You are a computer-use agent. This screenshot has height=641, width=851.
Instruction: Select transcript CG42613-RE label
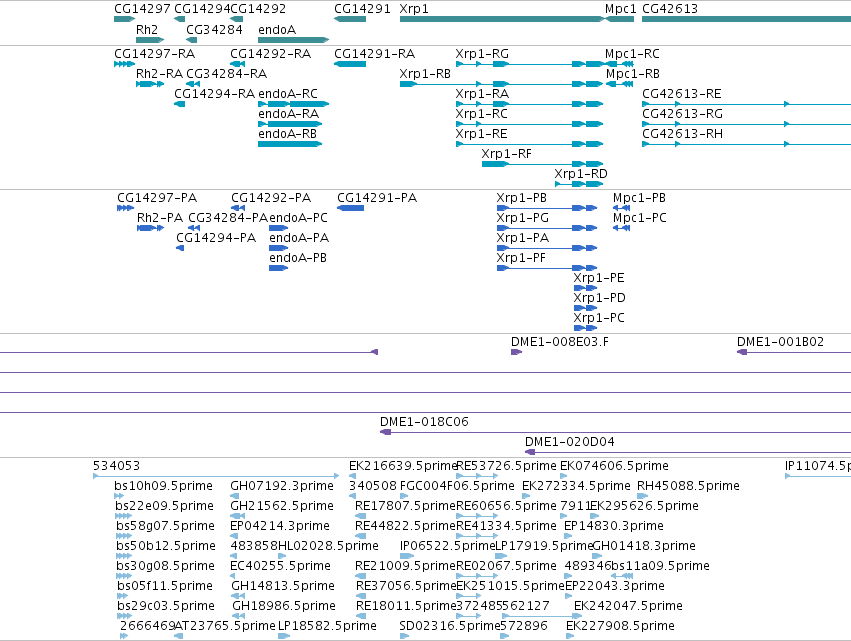(x=682, y=94)
